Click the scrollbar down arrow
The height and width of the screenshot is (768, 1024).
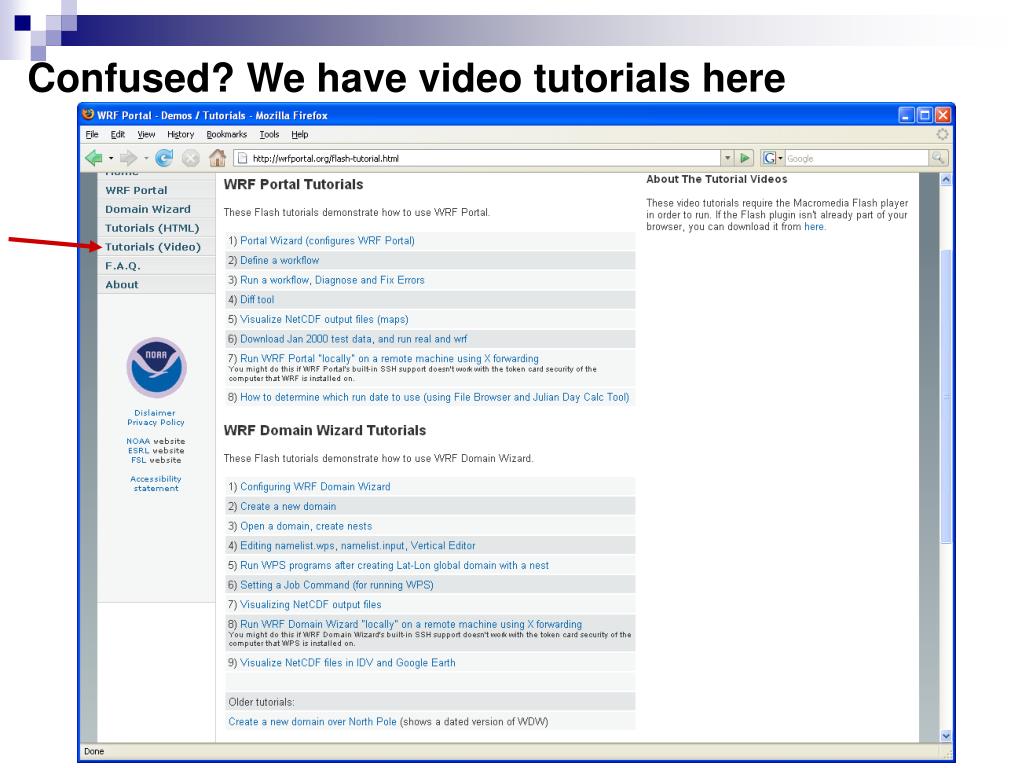pyautogui.click(x=946, y=735)
